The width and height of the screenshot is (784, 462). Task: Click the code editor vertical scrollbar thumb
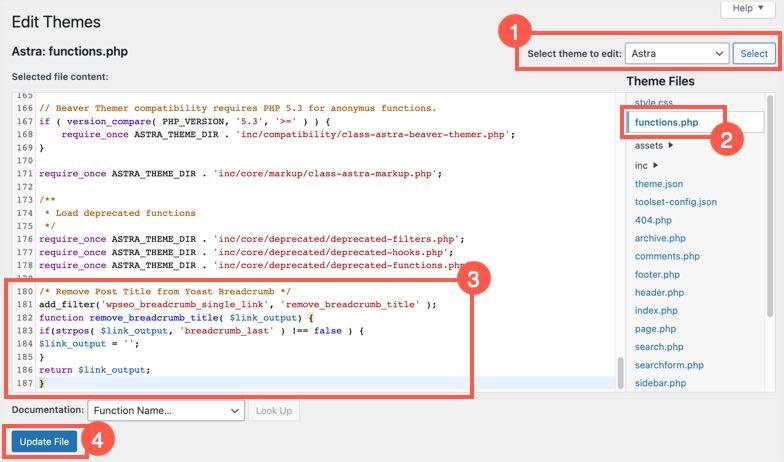point(620,373)
